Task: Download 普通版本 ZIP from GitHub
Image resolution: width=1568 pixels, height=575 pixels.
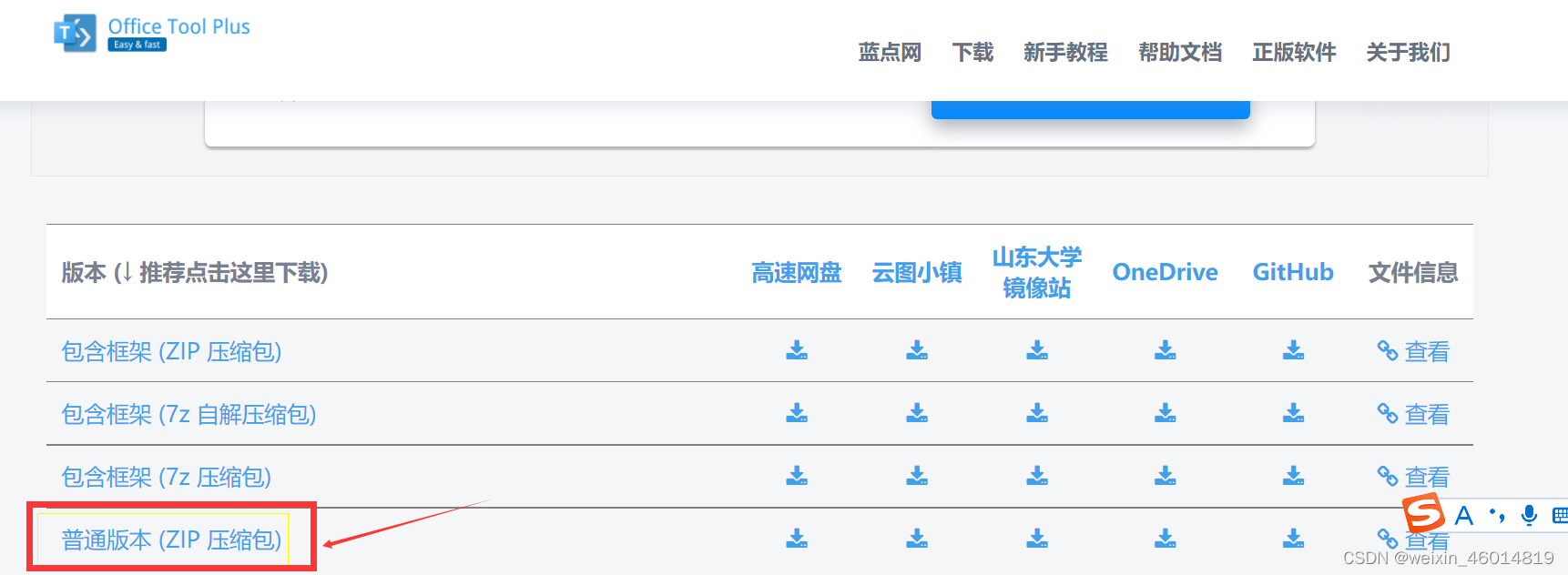Action: [x=1294, y=539]
